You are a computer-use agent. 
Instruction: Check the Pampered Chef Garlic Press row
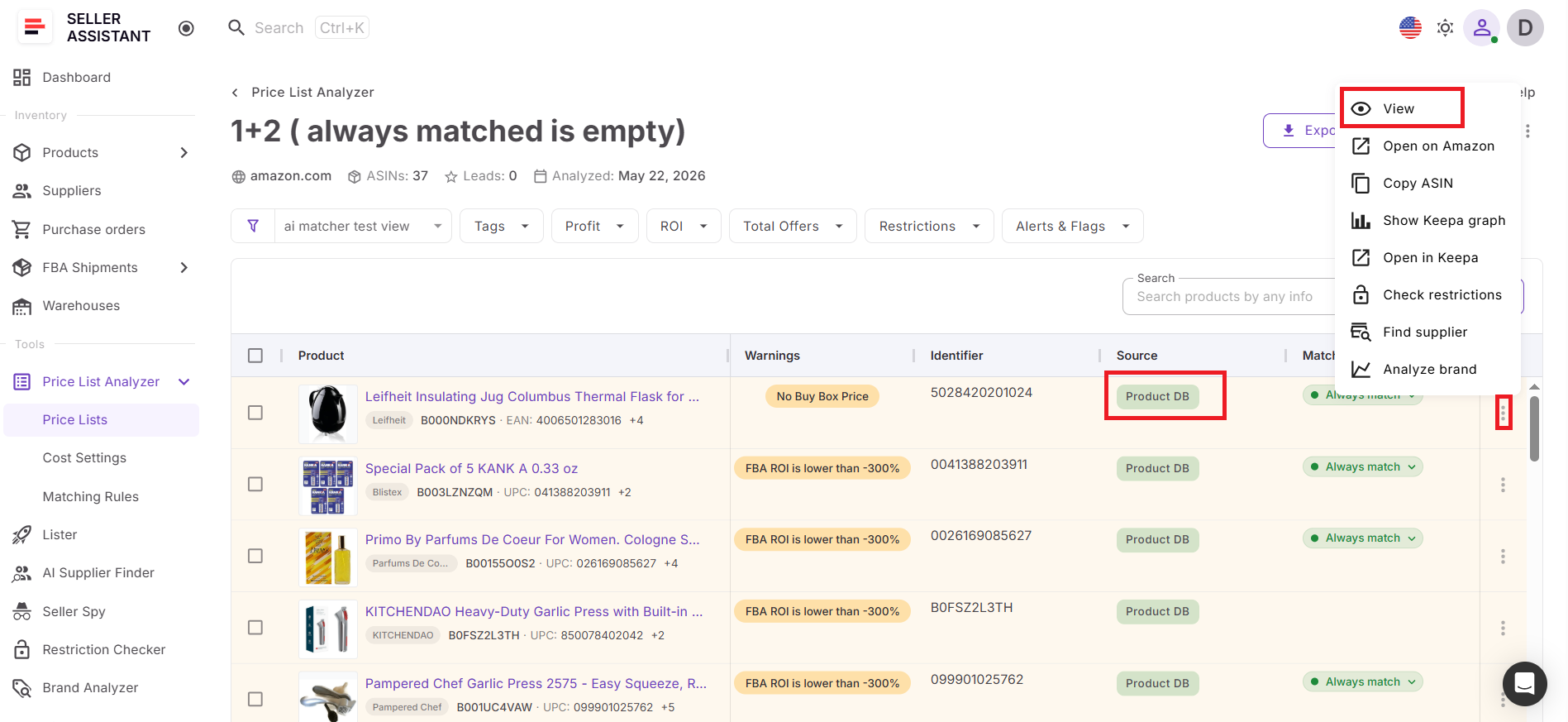[255, 700]
